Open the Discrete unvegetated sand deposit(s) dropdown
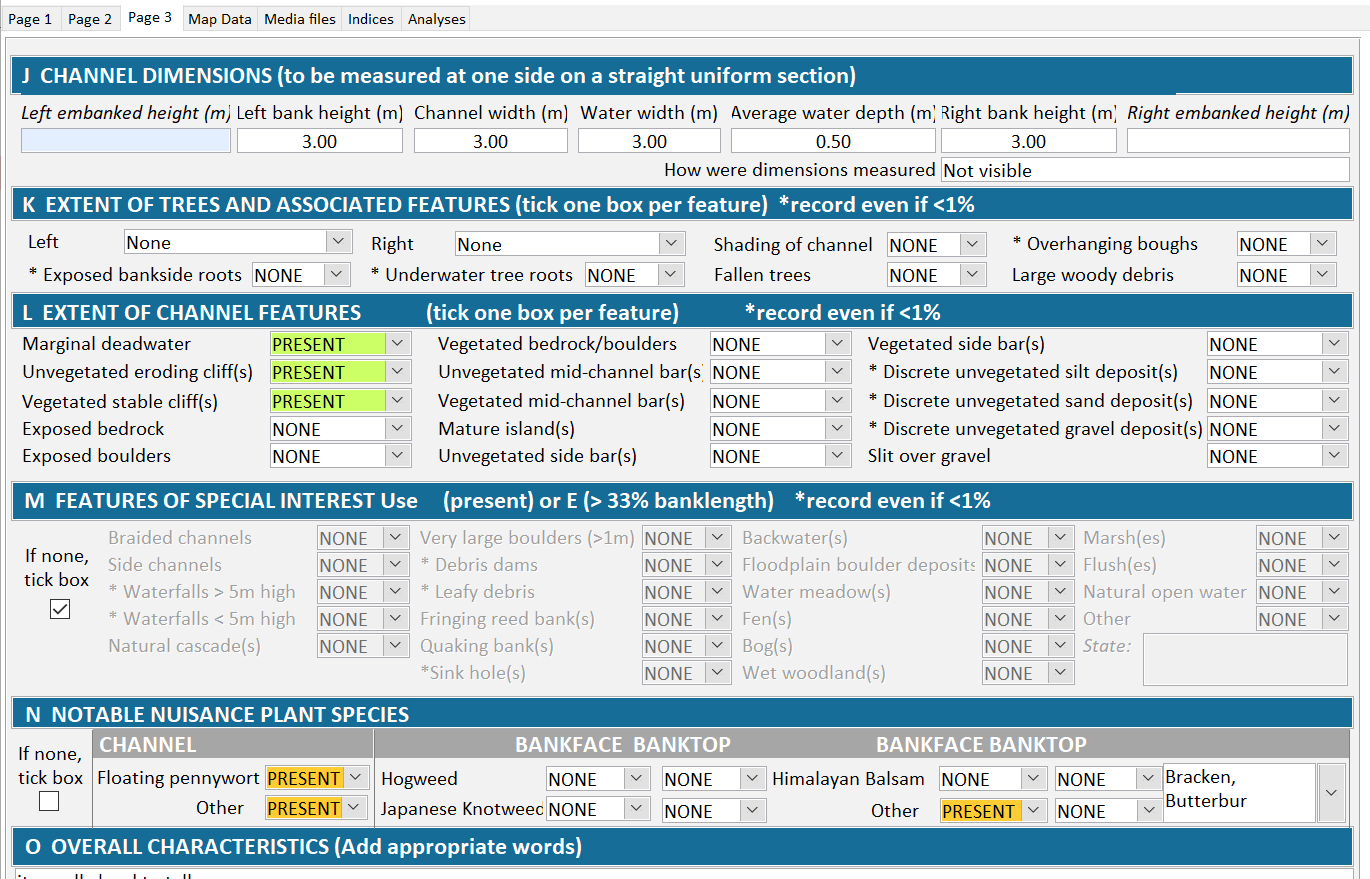This screenshot has height=879, width=1370. [1277, 401]
